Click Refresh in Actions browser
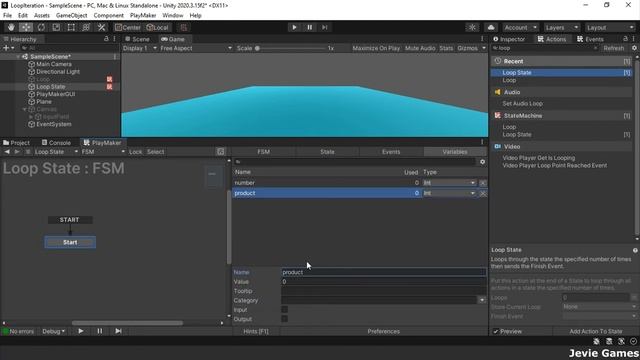Screen dimensions: 640x360 (x=613, y=48)
